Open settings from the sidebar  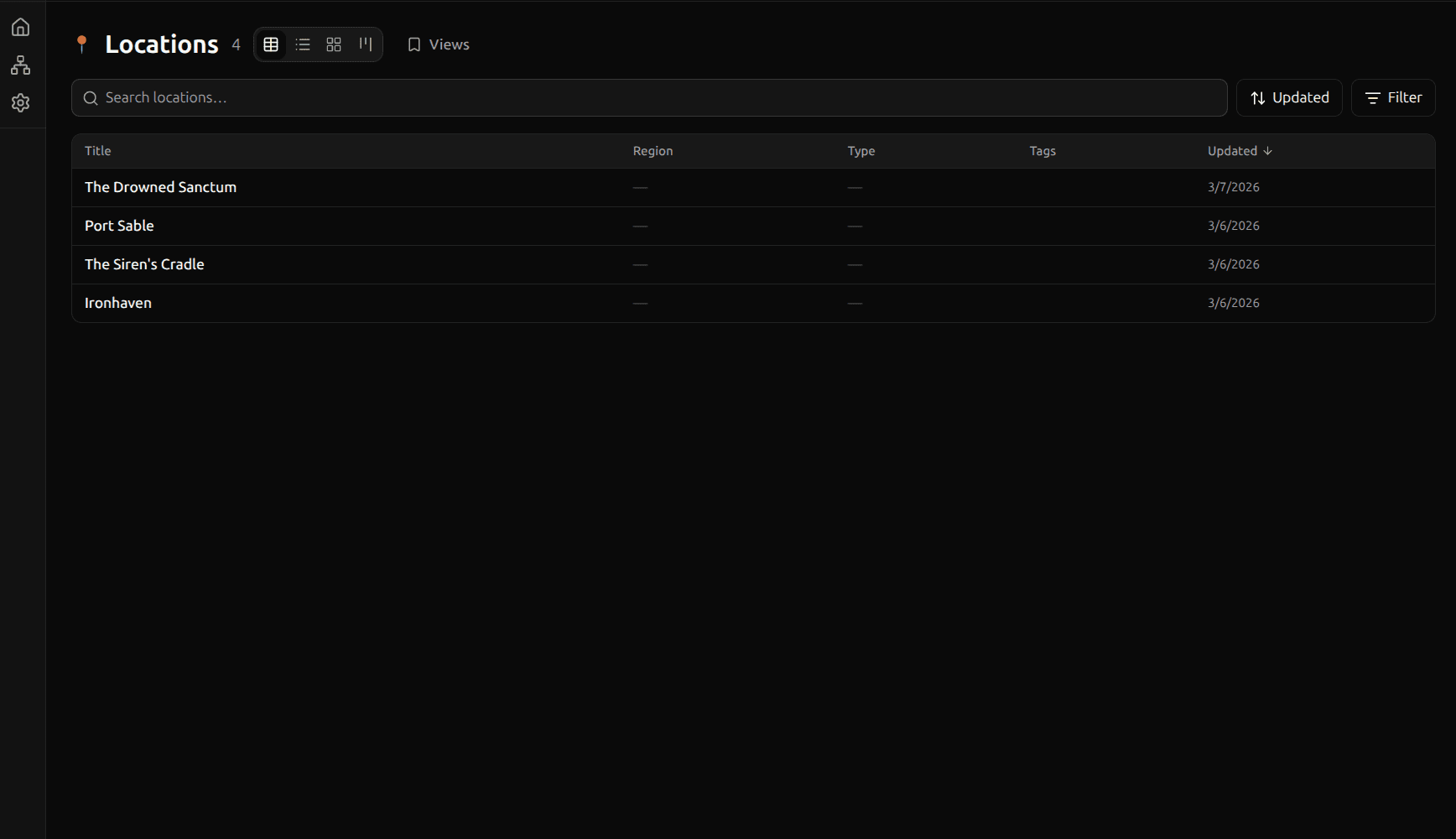point(20,102)
